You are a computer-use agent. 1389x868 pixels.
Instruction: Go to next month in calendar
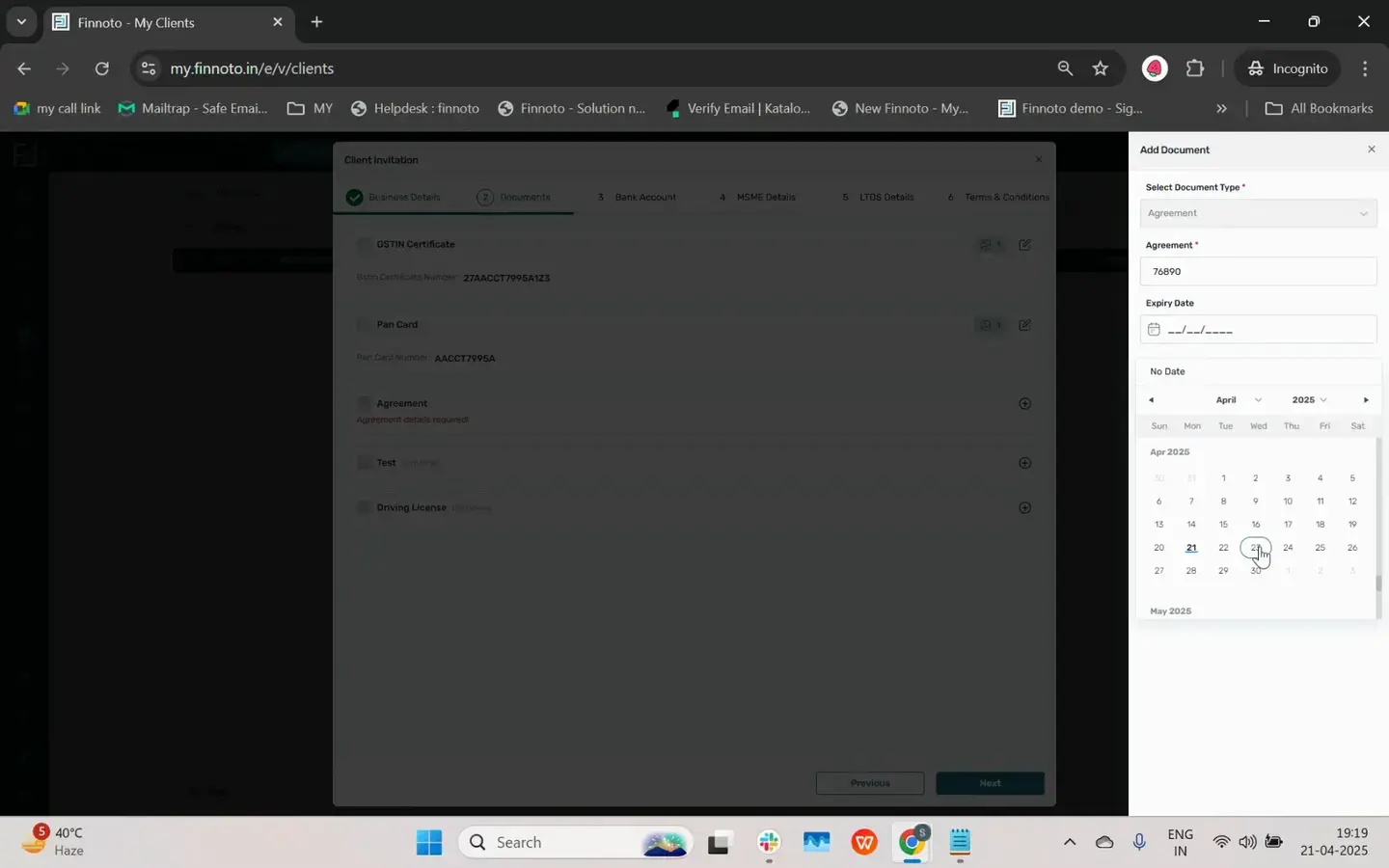point(1366,400)
